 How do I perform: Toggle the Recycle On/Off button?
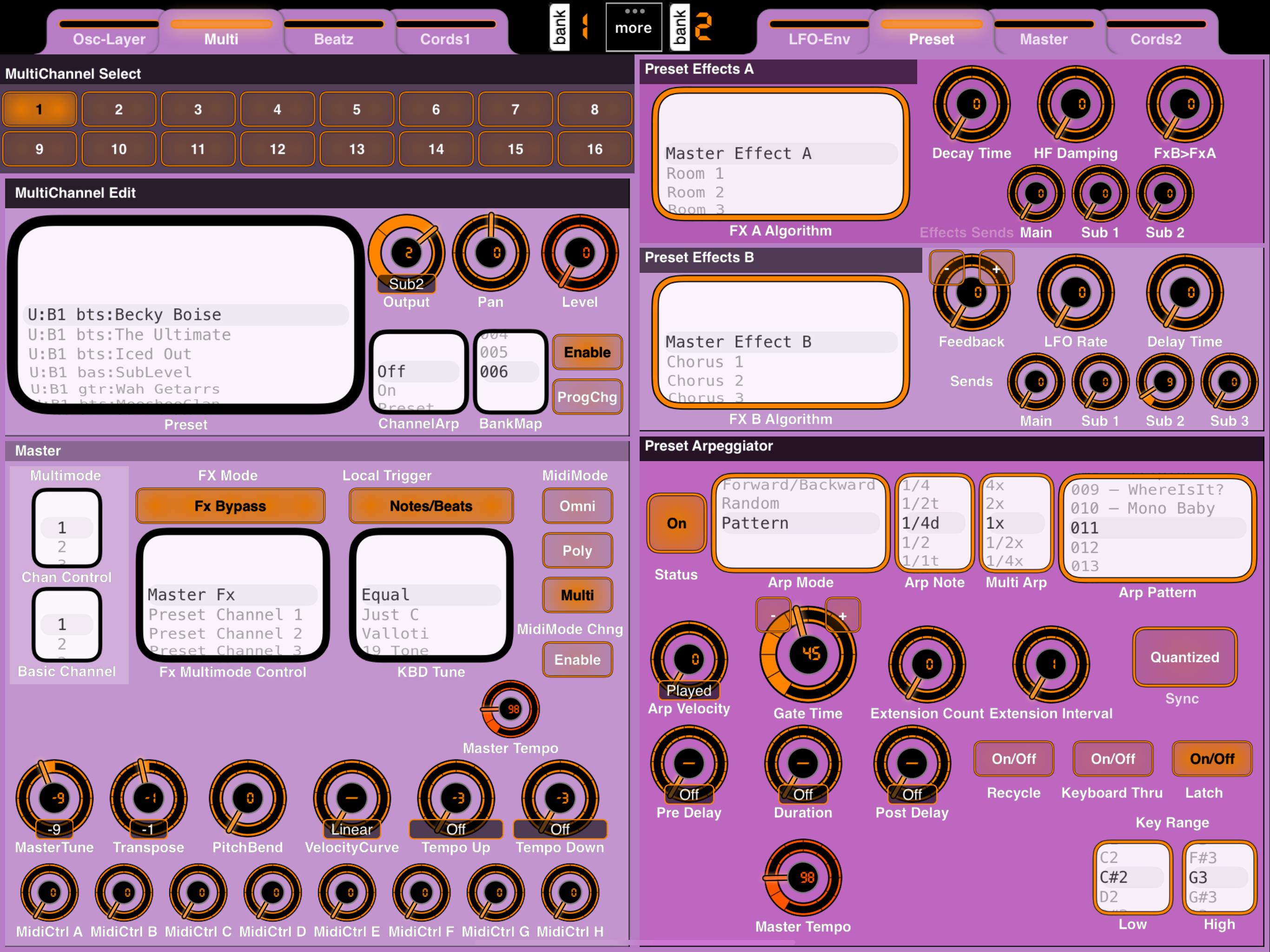tap(1013, 759)
